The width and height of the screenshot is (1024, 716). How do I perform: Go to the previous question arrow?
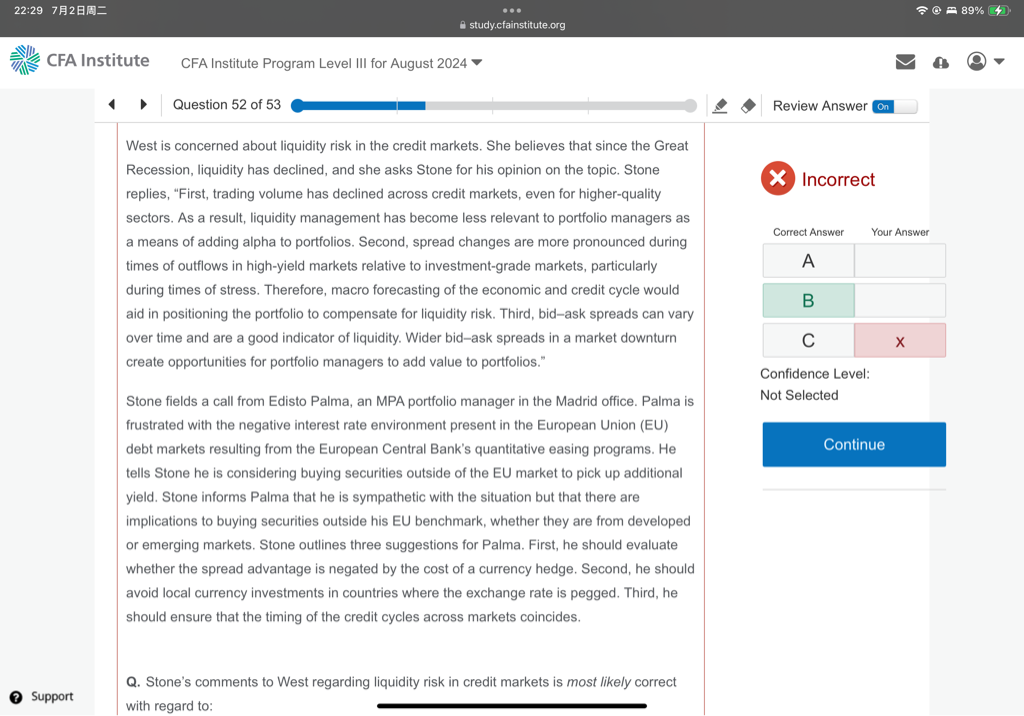[112, 105]
